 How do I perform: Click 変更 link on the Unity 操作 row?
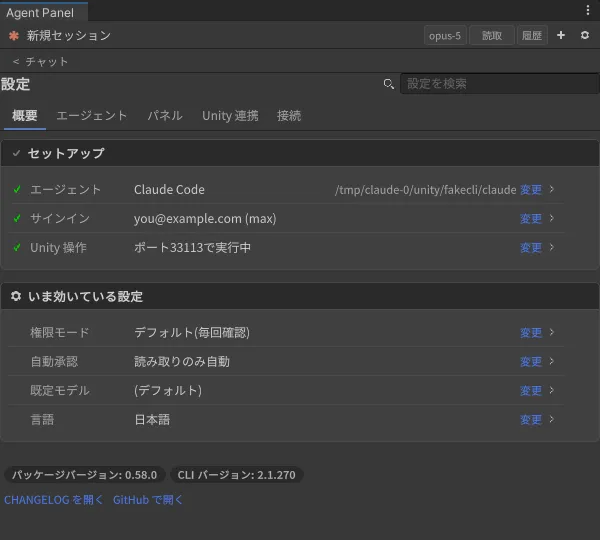pos(531,248)
